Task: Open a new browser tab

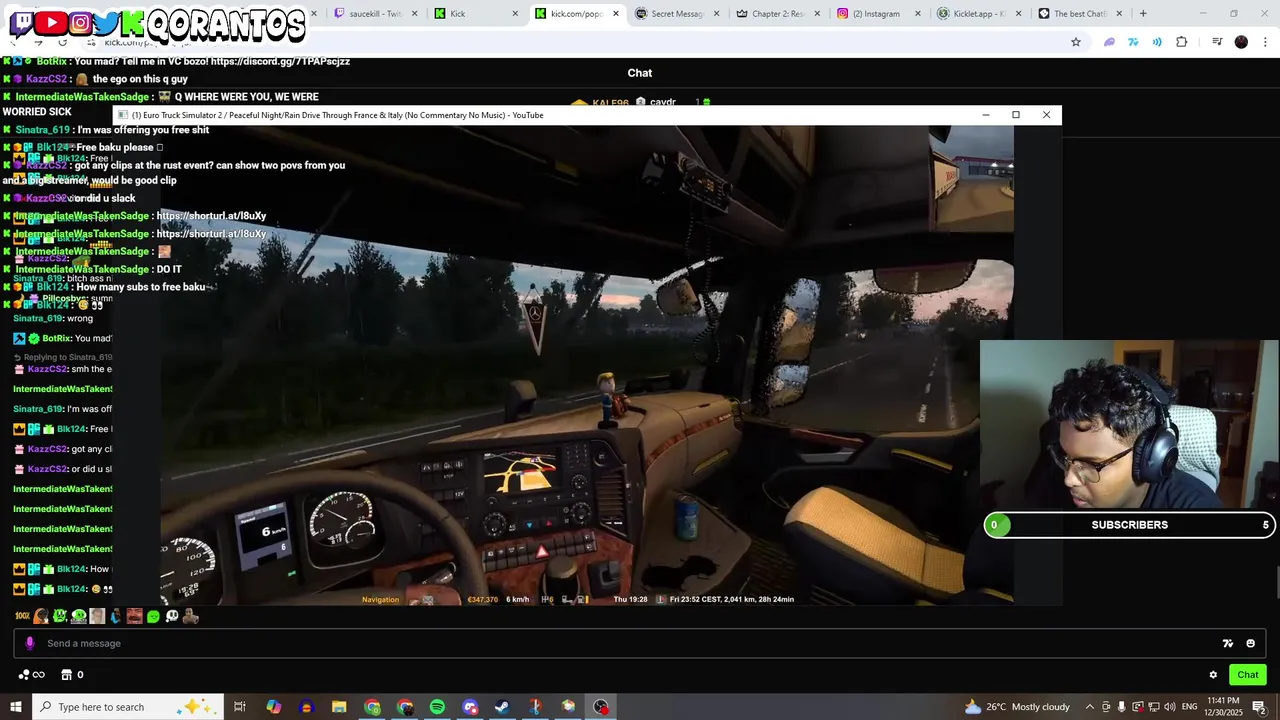Action: tap(1143, 14)
